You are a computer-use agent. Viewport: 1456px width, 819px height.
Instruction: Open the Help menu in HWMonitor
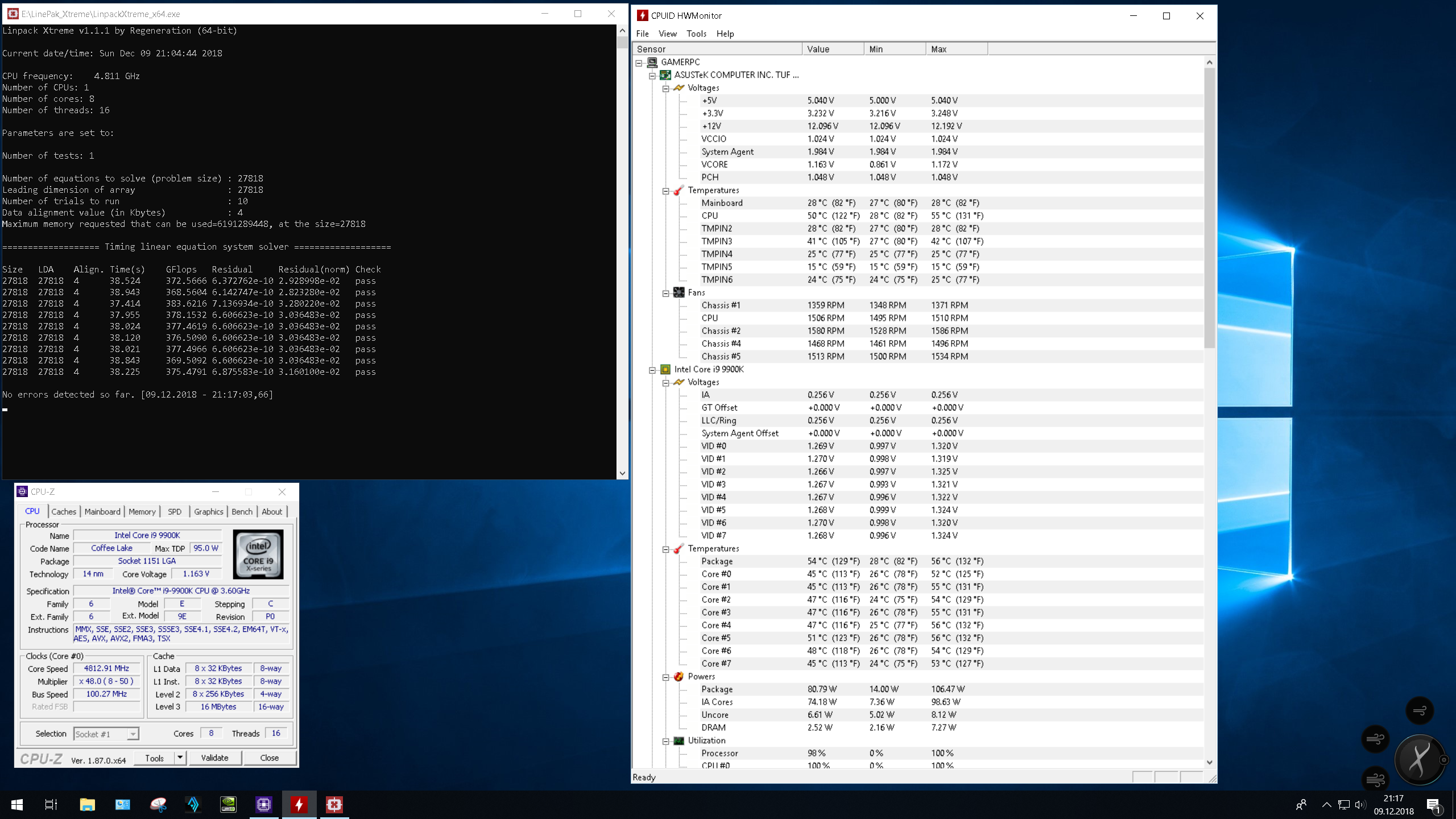(x=725, y=34)
